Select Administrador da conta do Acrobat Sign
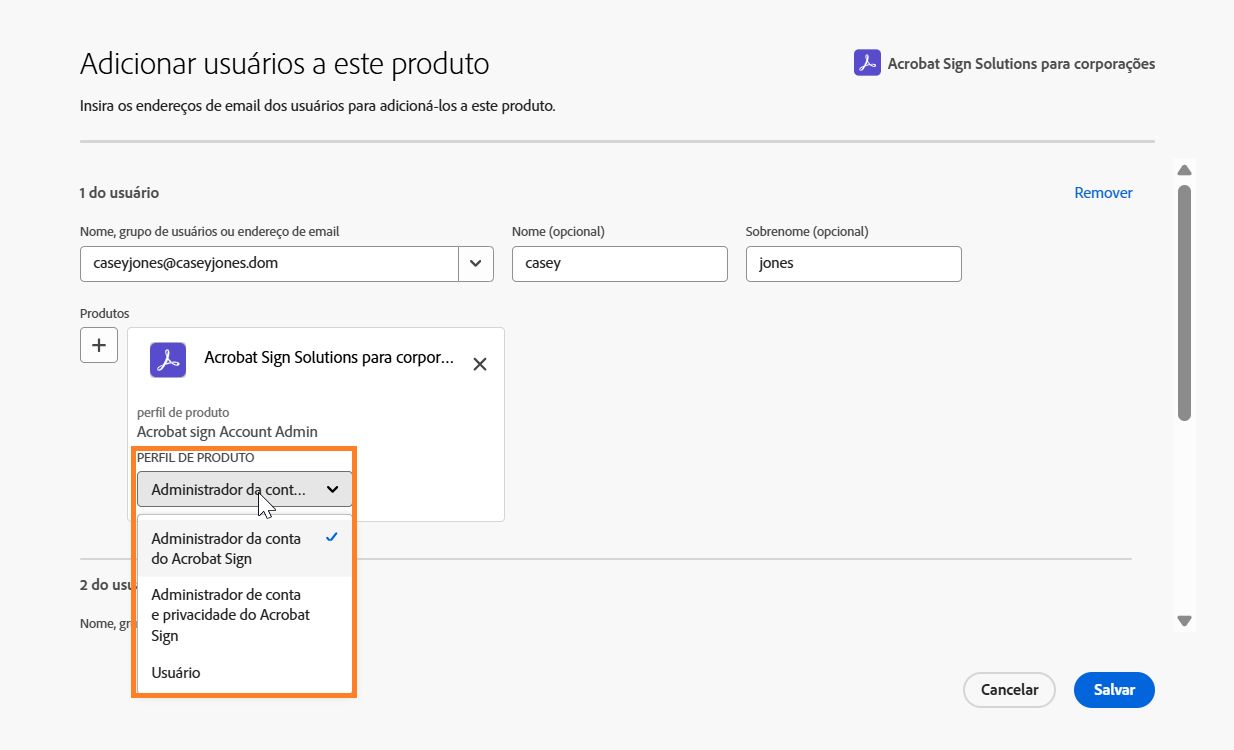This screenshot has height=750, width=1234. click(x=225, y=548)
